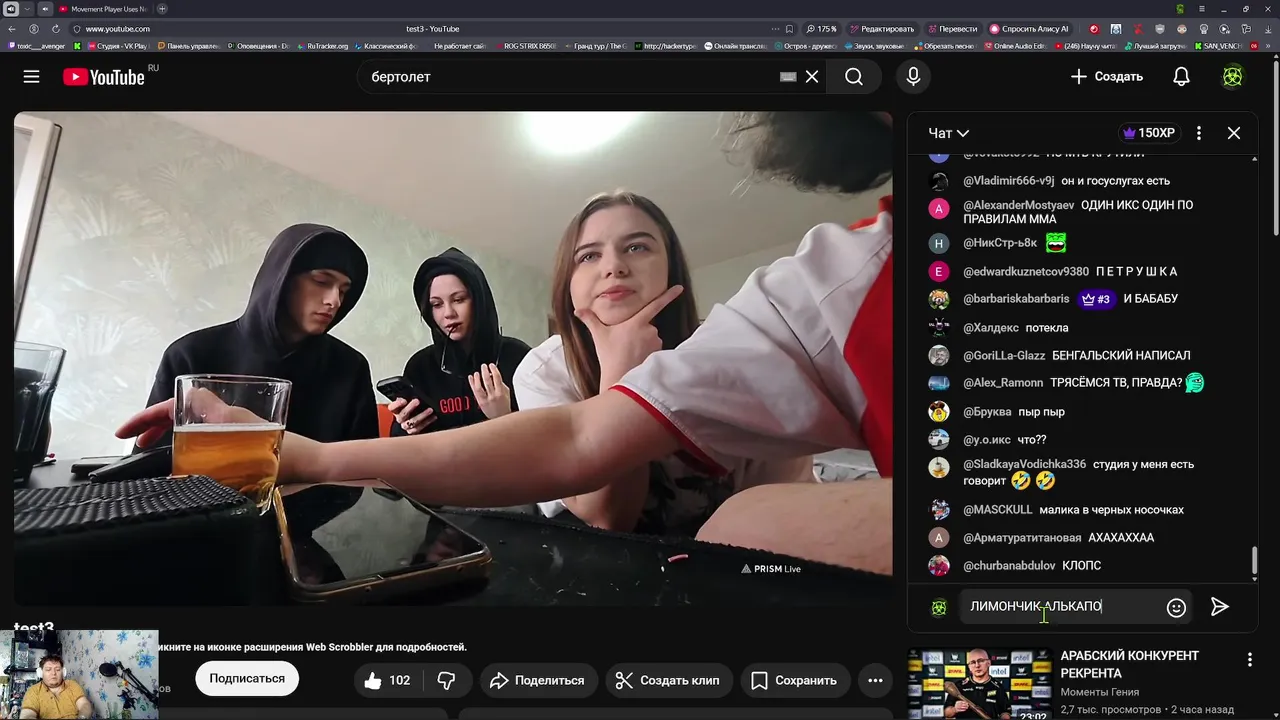Click the Подписаться subscribe button

click(247, 679)
